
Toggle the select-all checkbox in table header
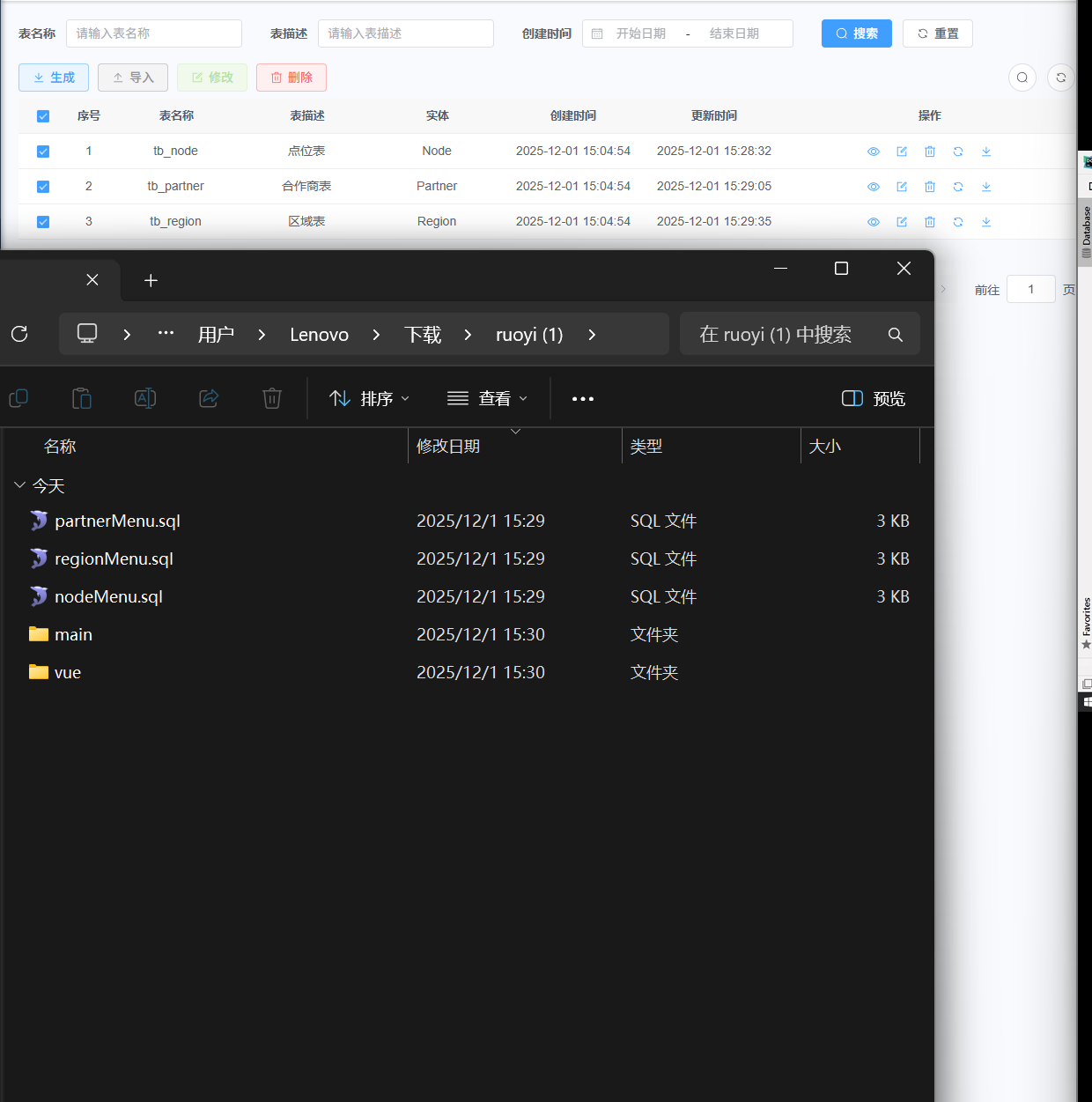pyautogui.click(x=43, y=116)
